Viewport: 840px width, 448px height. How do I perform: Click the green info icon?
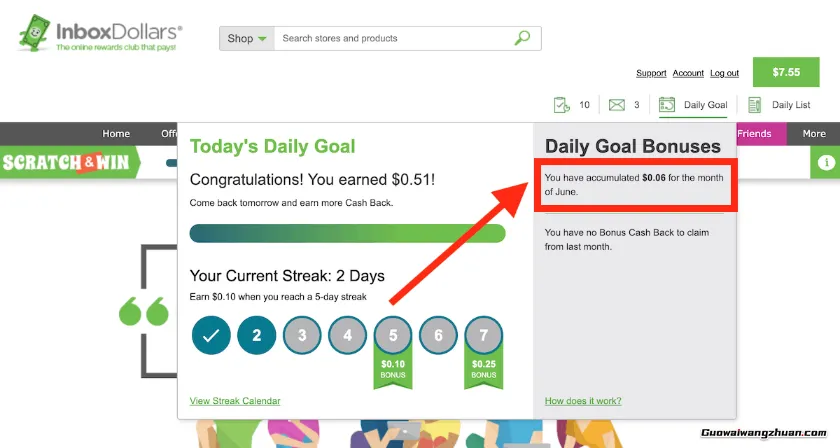[x=826, y=163]
